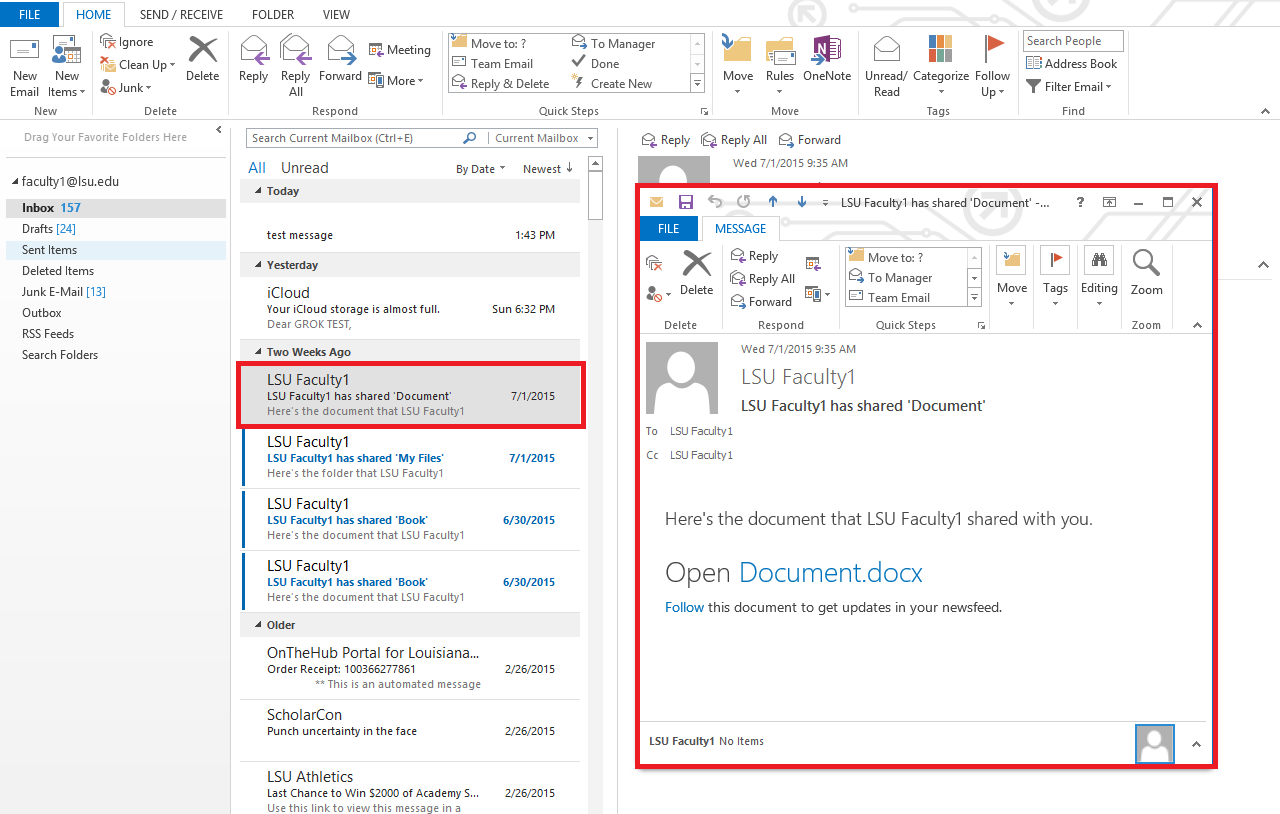Open the Drafts folder
The width and height of the screenshot is (1280, 814).
pyautogui.click(x=48, y=229)
